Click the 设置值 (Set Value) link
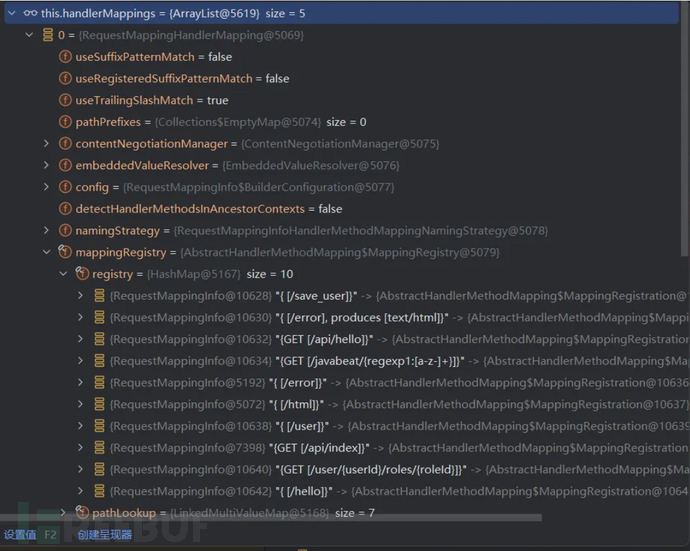Image resolution: width=690 pixels, height=551 pixels. [20, 535]
